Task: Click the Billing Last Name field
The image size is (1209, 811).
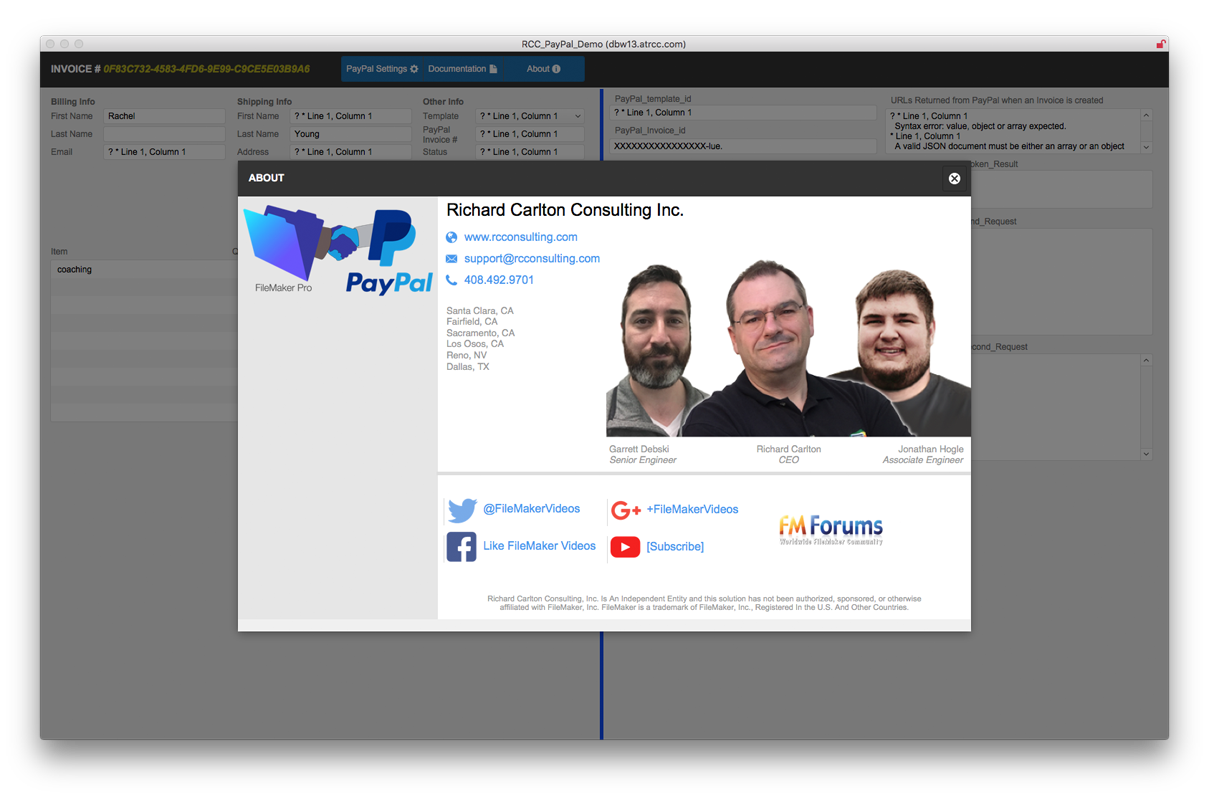Action: [164, 134]
